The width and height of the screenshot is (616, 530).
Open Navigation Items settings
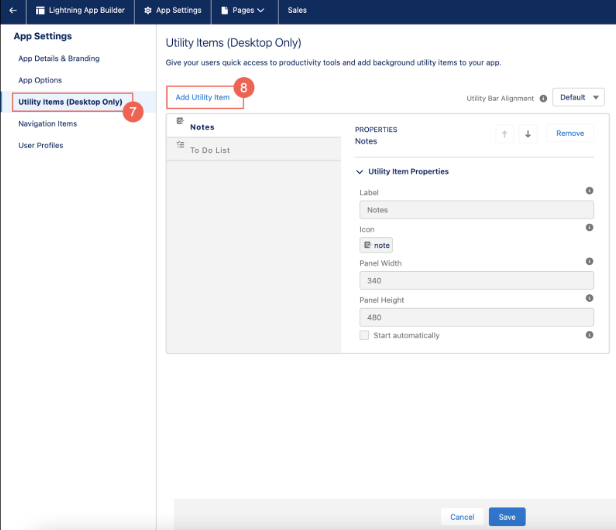click(x=48, y=124)
